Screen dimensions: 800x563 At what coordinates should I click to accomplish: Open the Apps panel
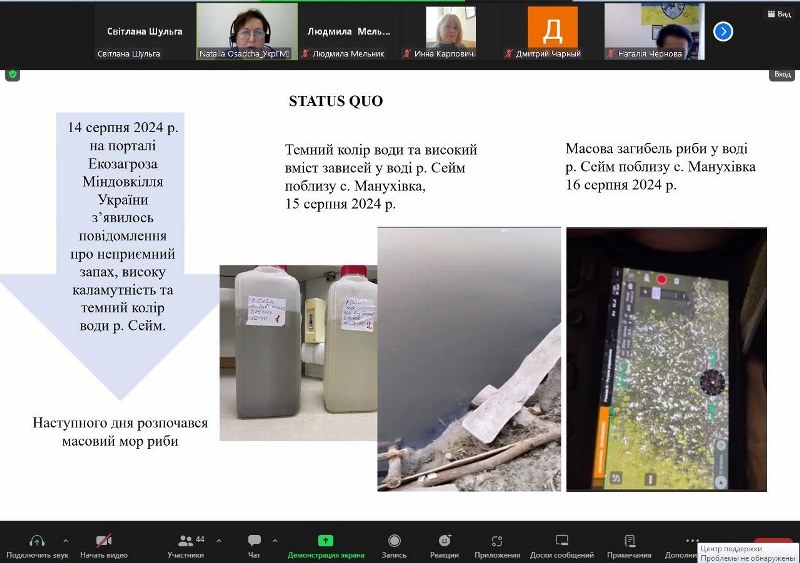497,541
